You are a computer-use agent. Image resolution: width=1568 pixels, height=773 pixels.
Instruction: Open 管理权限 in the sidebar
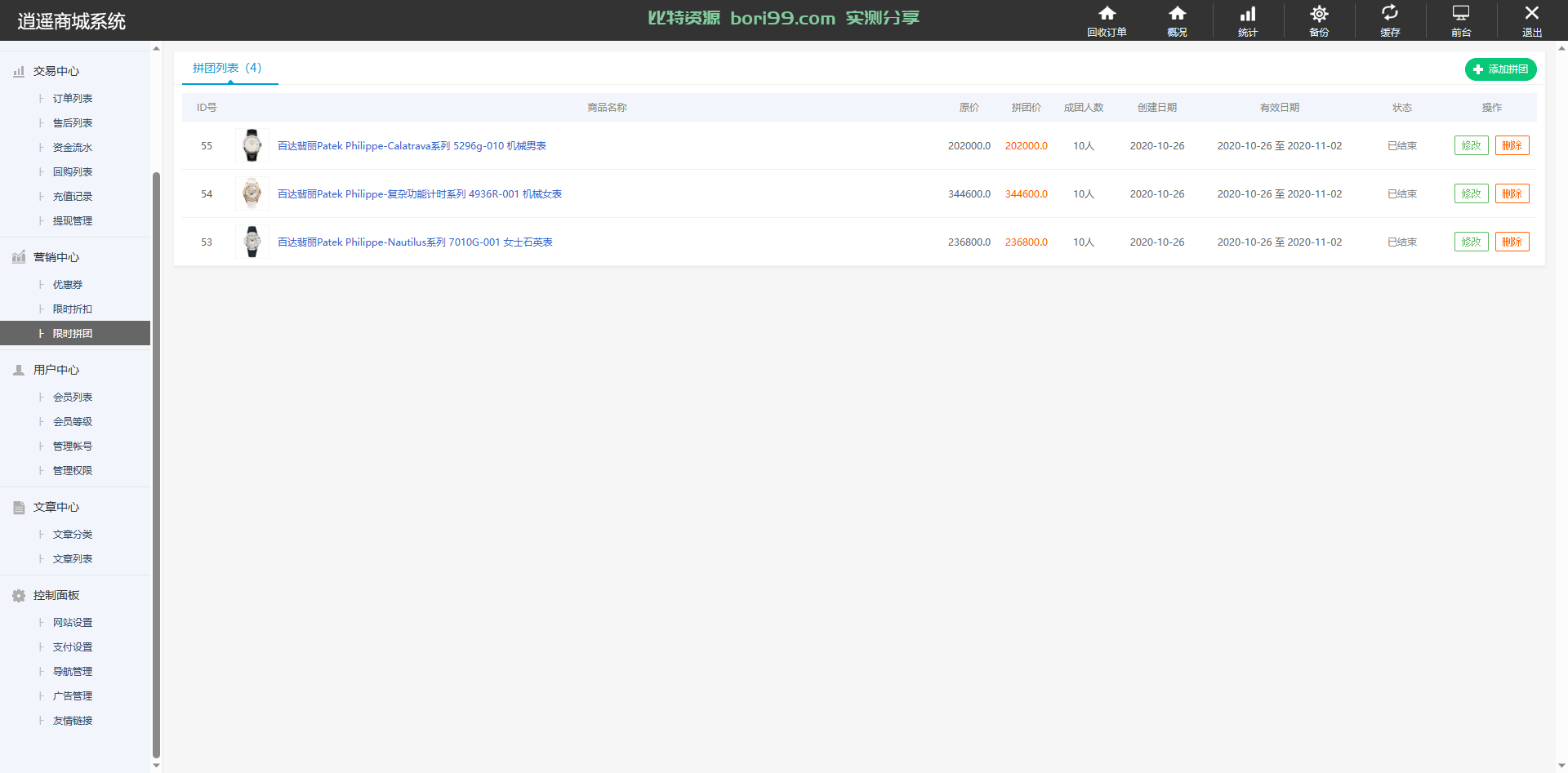[73, 471]
